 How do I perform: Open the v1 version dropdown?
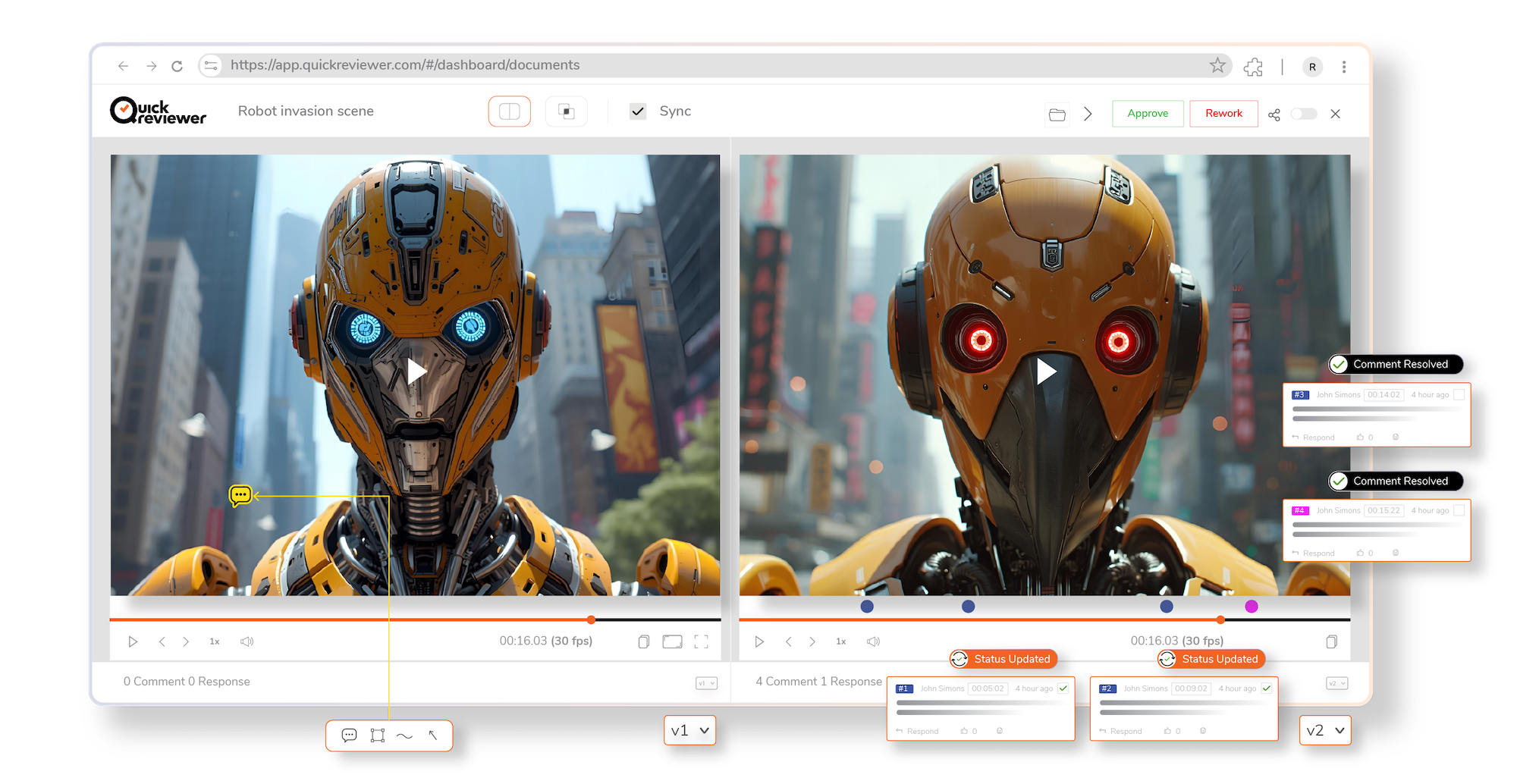(689, 730)
